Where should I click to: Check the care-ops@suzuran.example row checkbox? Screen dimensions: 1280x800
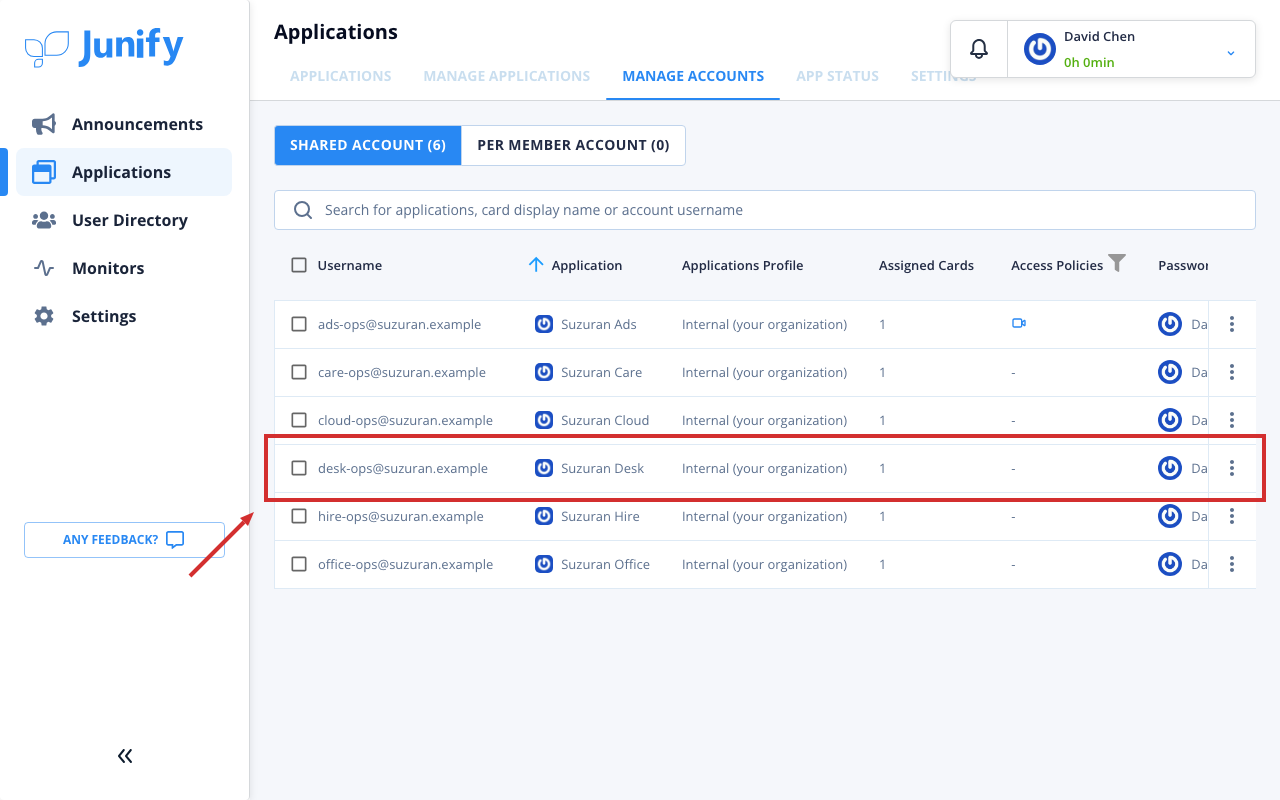299,372
